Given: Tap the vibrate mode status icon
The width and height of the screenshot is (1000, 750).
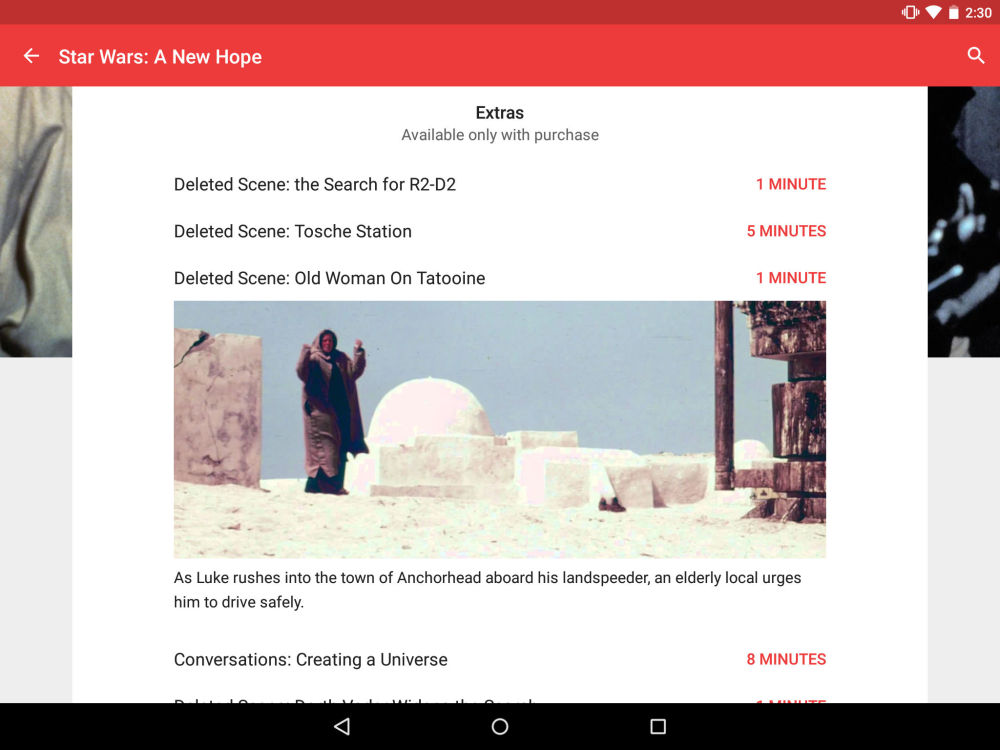Looking at the screenshot, I should click(910, 13).
